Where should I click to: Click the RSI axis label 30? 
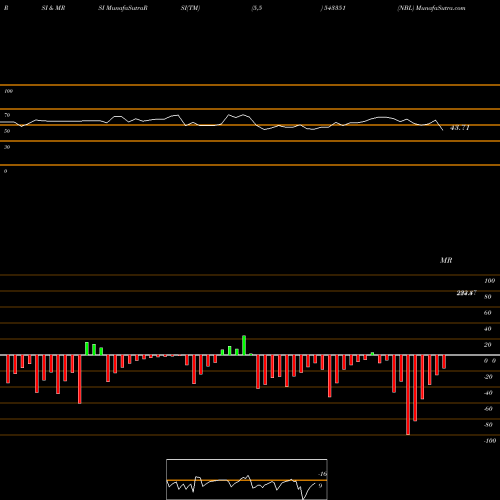(x=7, y=147)
